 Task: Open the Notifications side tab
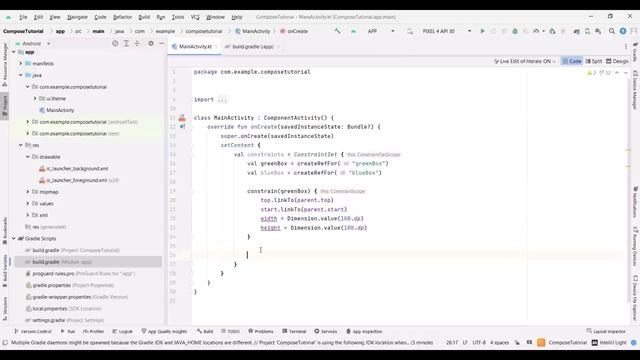point(635,202)
